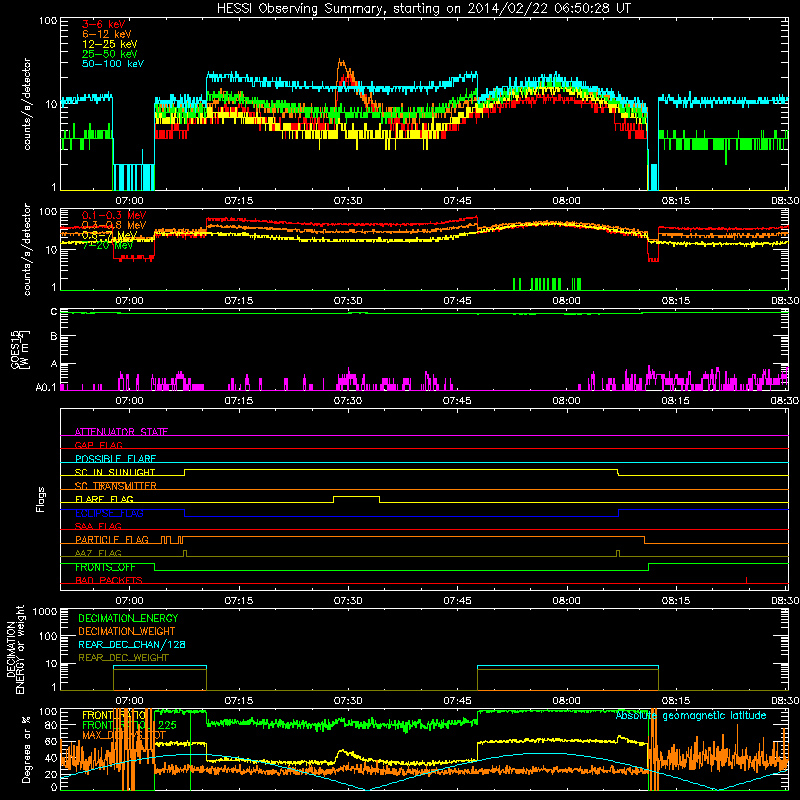Image resolution: width=800 pixels, height=800 pixels.
Task: Select the SAA_FLAG label
Action: 98,526
